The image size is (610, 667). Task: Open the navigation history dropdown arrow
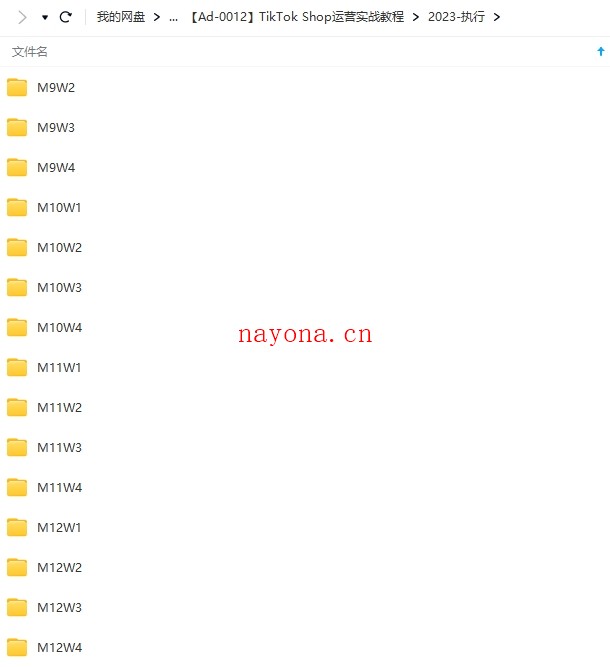[x=45, y=17]
